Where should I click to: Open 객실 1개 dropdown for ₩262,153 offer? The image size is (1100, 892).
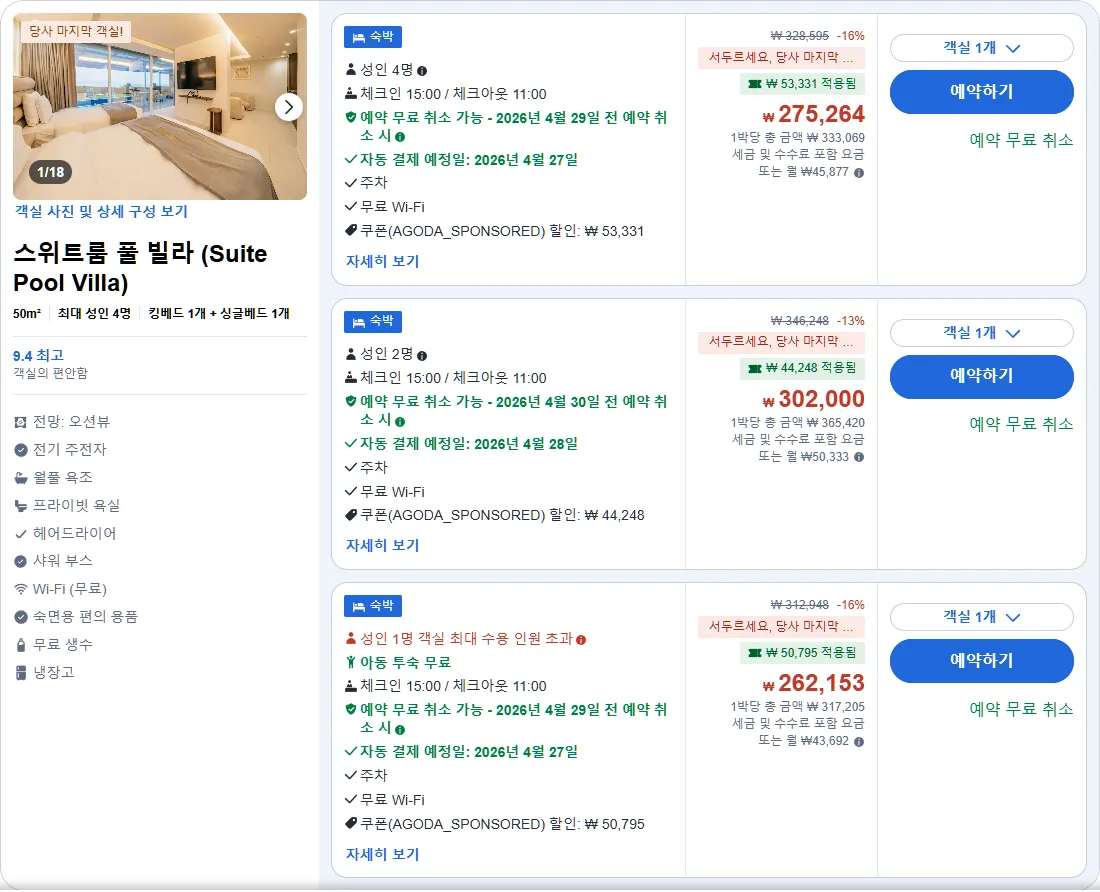click(x=981, y=616)
